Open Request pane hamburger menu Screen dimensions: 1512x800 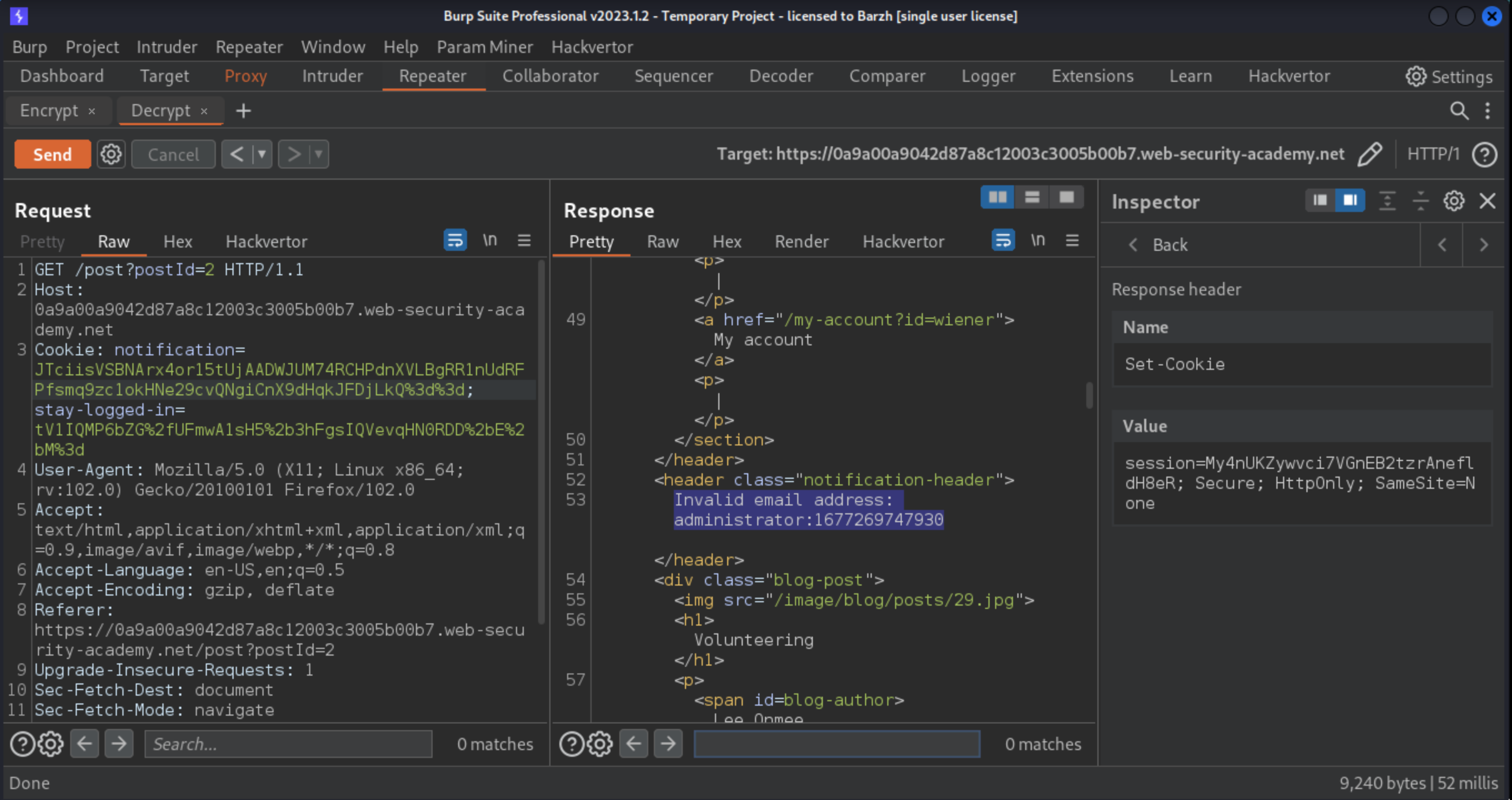[524, 240]
